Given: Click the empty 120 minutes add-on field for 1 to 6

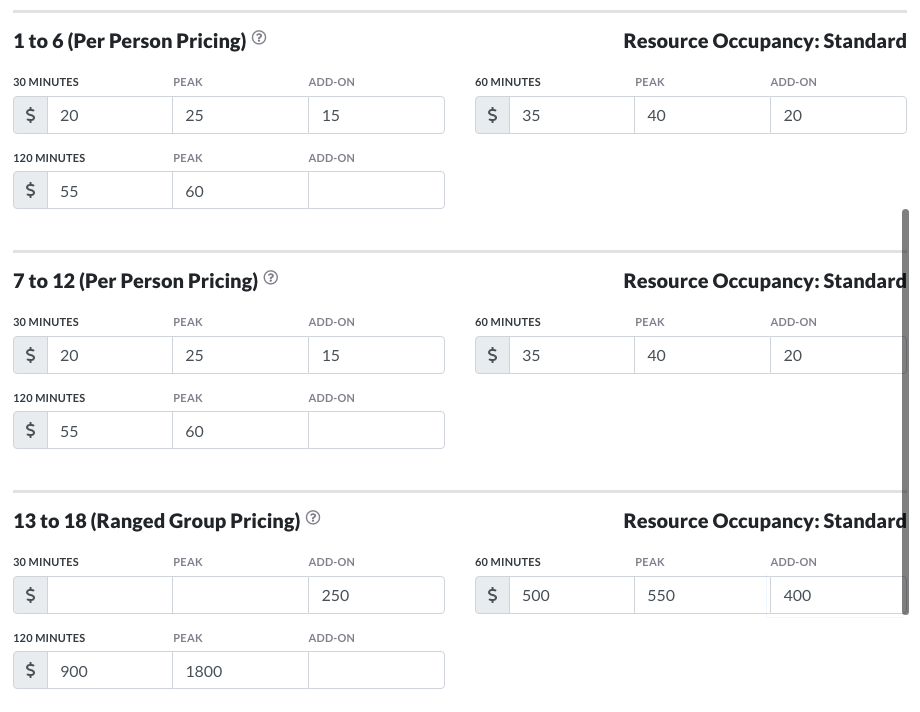Looking at the screenshot, I should pos(376,191).
